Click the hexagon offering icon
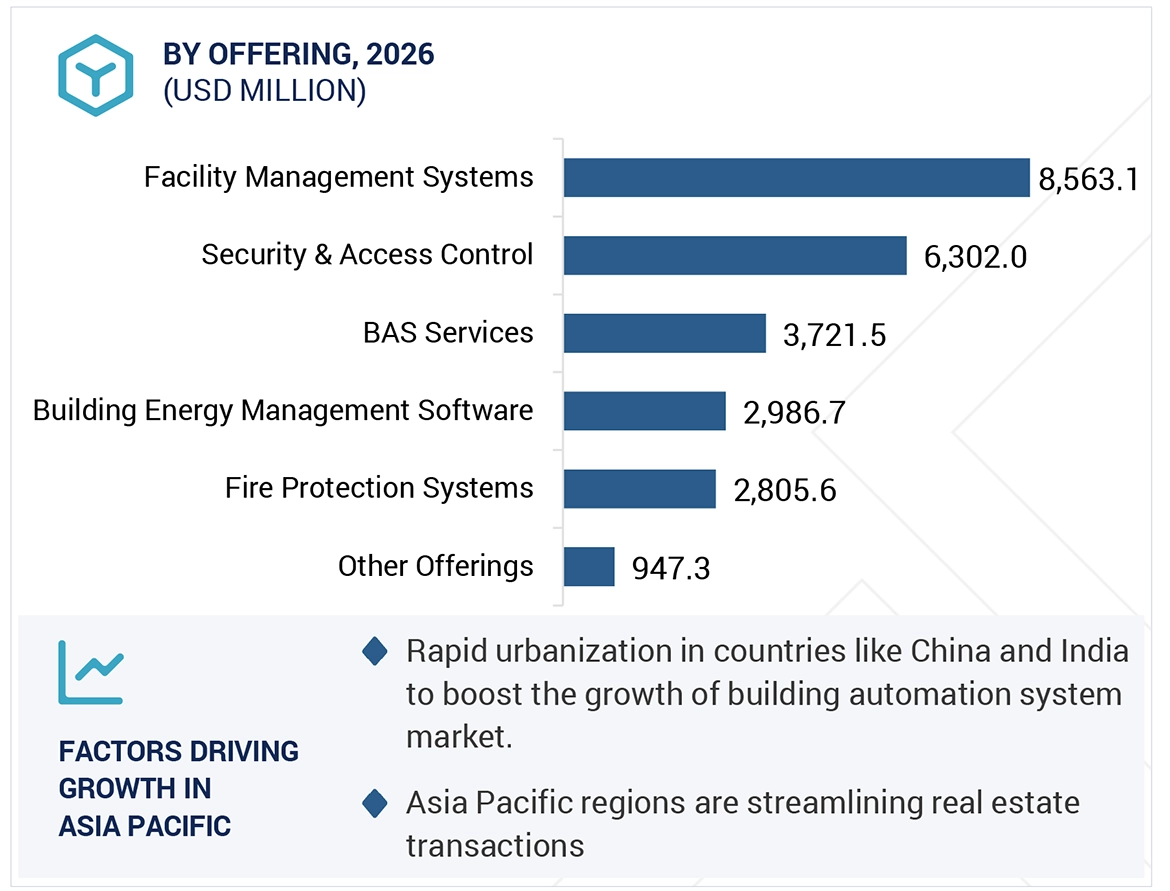 pyautogui.click(x=95, y=75)
